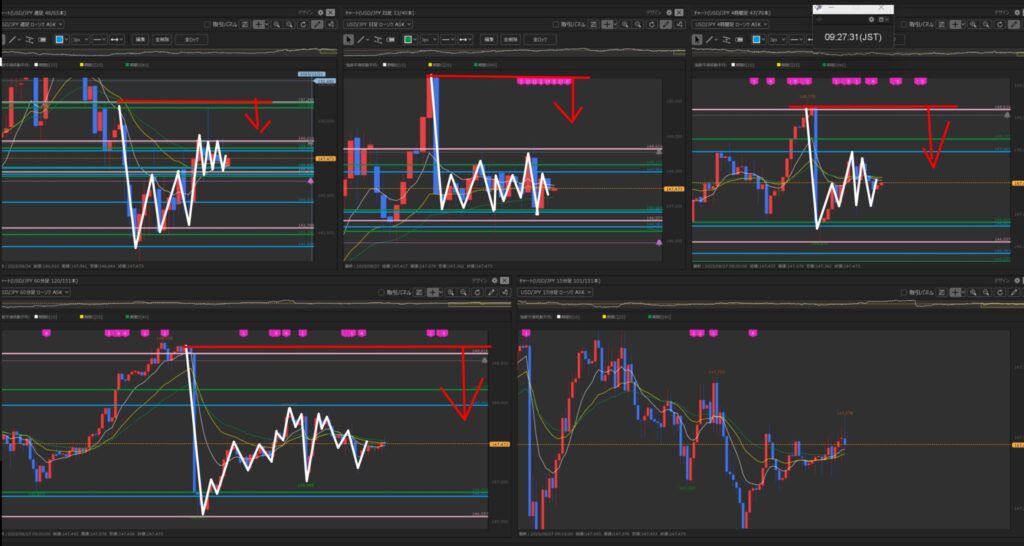
Task: Open daily chart symbol/timeframe dropdown
Action: [x=379, y=24]
